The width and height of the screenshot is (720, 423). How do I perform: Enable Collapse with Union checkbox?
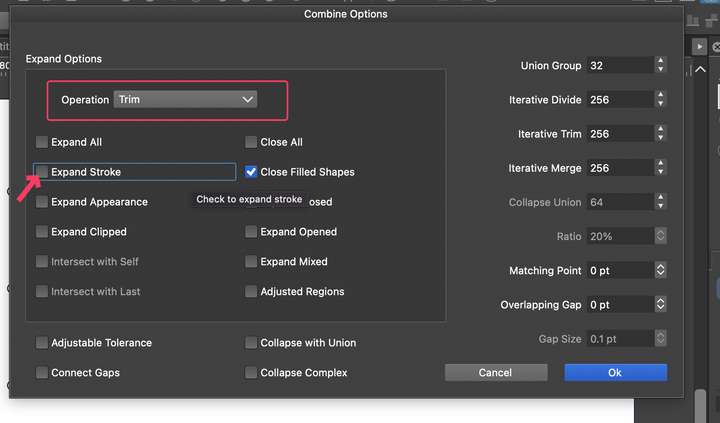(251, 343)
